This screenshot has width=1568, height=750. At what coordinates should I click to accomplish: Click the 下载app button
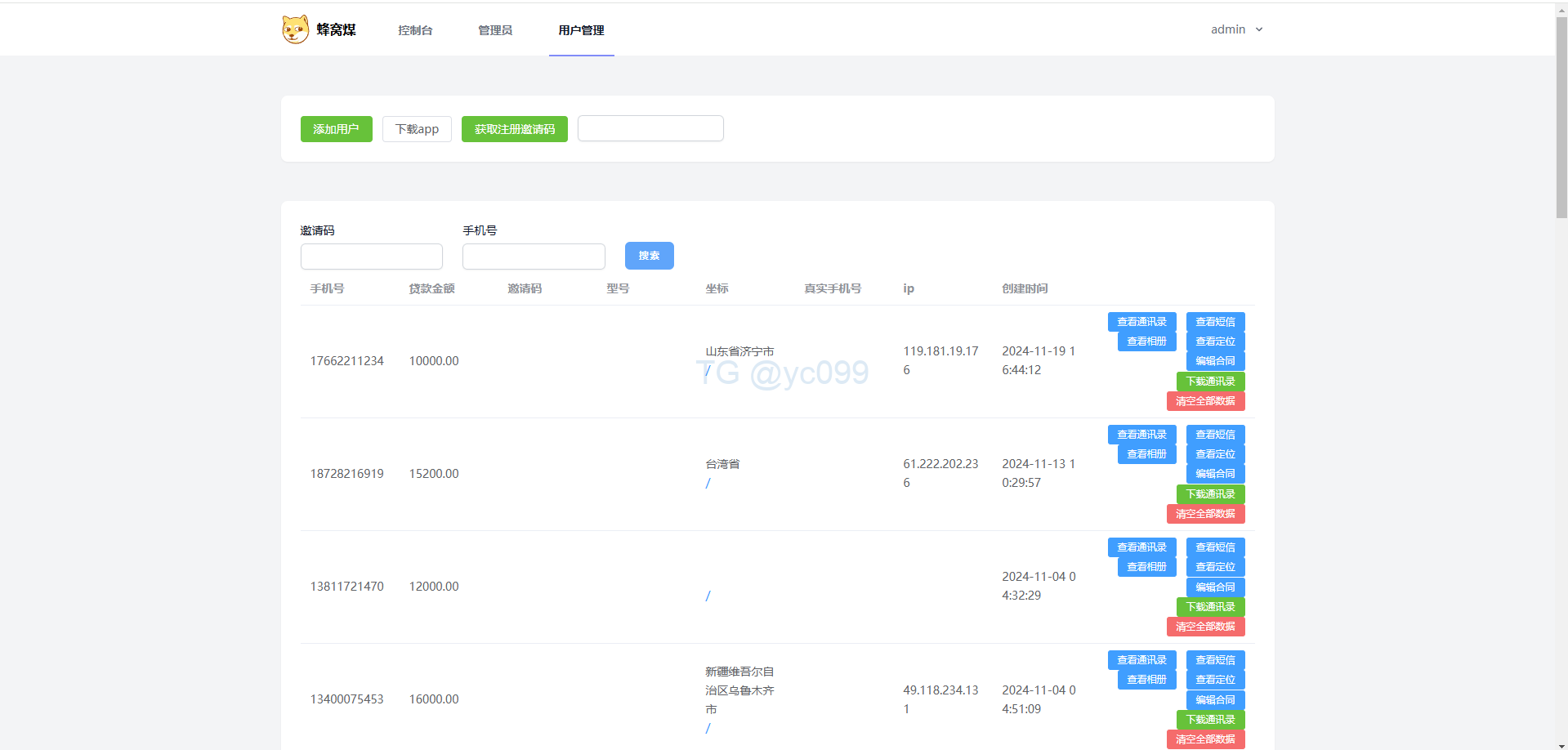point(417,129)
